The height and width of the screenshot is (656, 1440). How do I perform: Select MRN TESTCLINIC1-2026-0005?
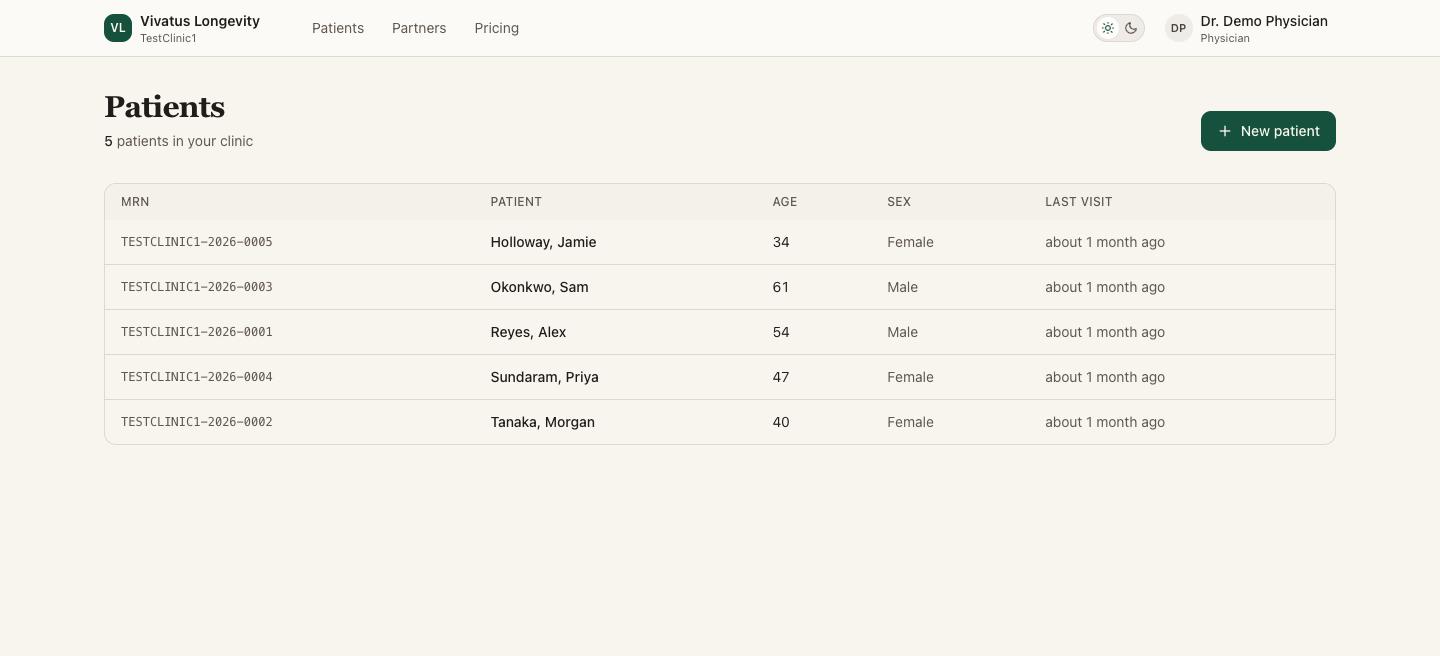click(x=197, y=242)
